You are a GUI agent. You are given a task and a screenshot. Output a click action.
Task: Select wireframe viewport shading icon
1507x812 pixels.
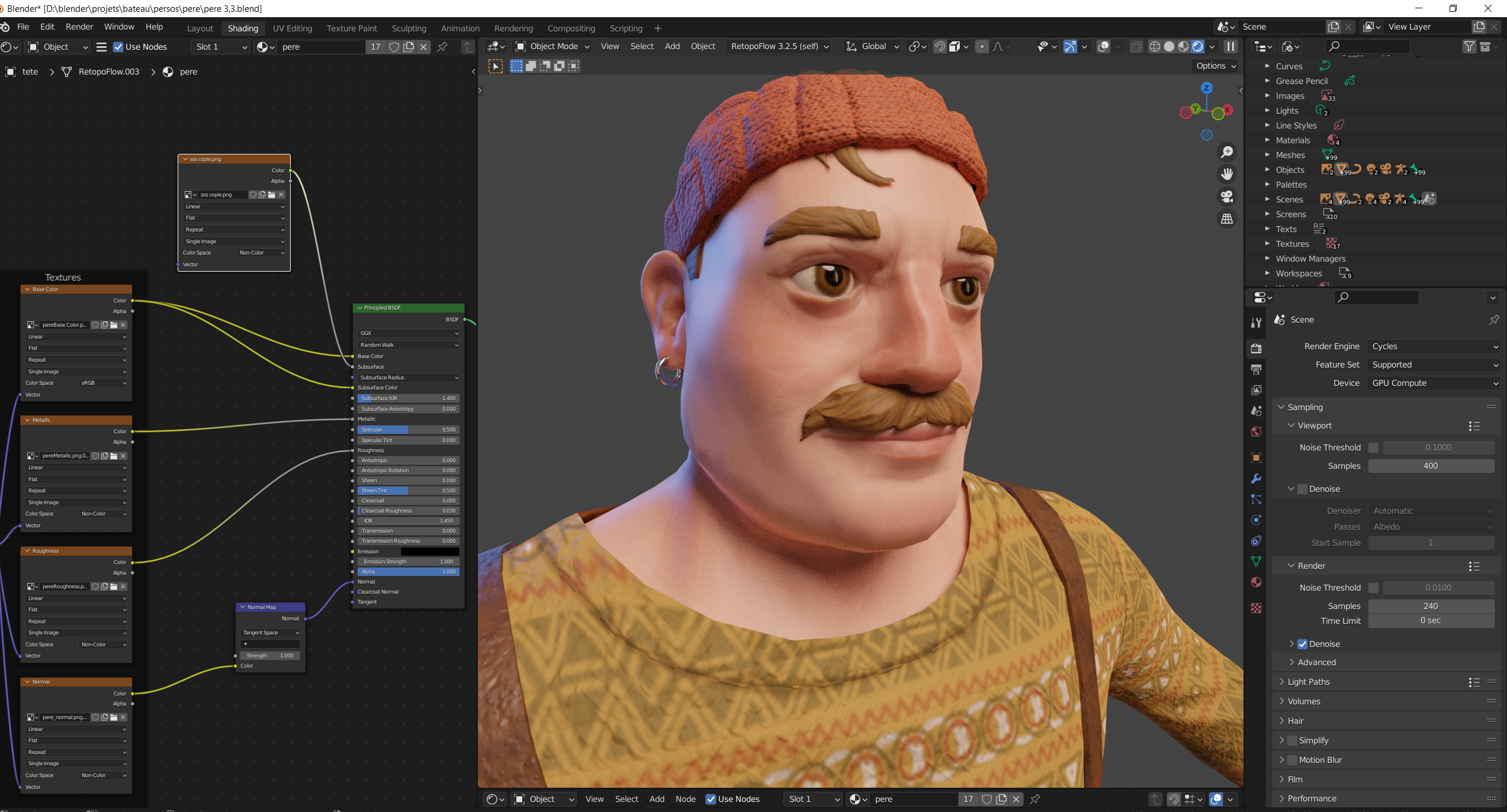tap(1155, 46)
